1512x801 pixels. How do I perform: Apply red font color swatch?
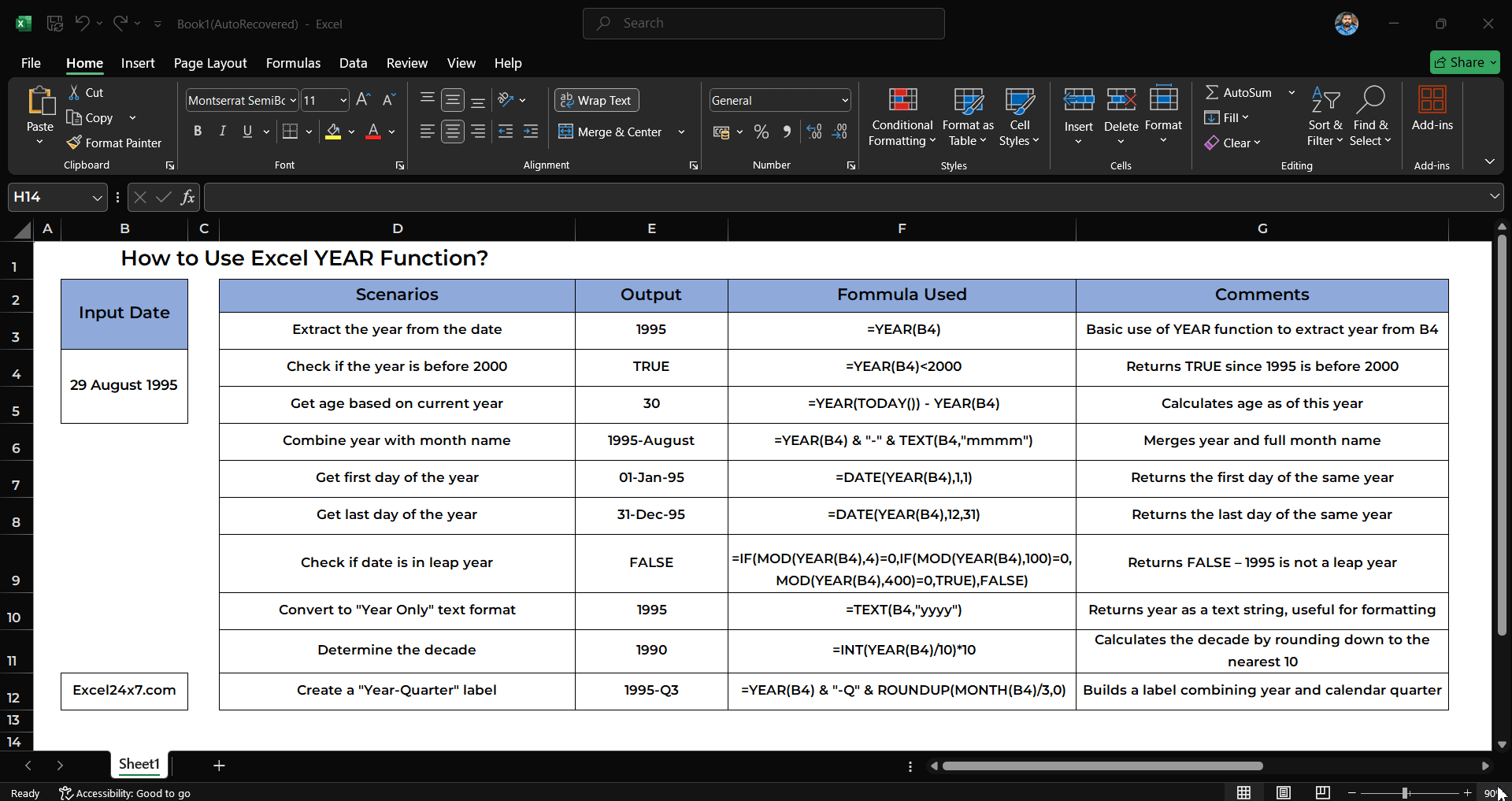[373, 132]
